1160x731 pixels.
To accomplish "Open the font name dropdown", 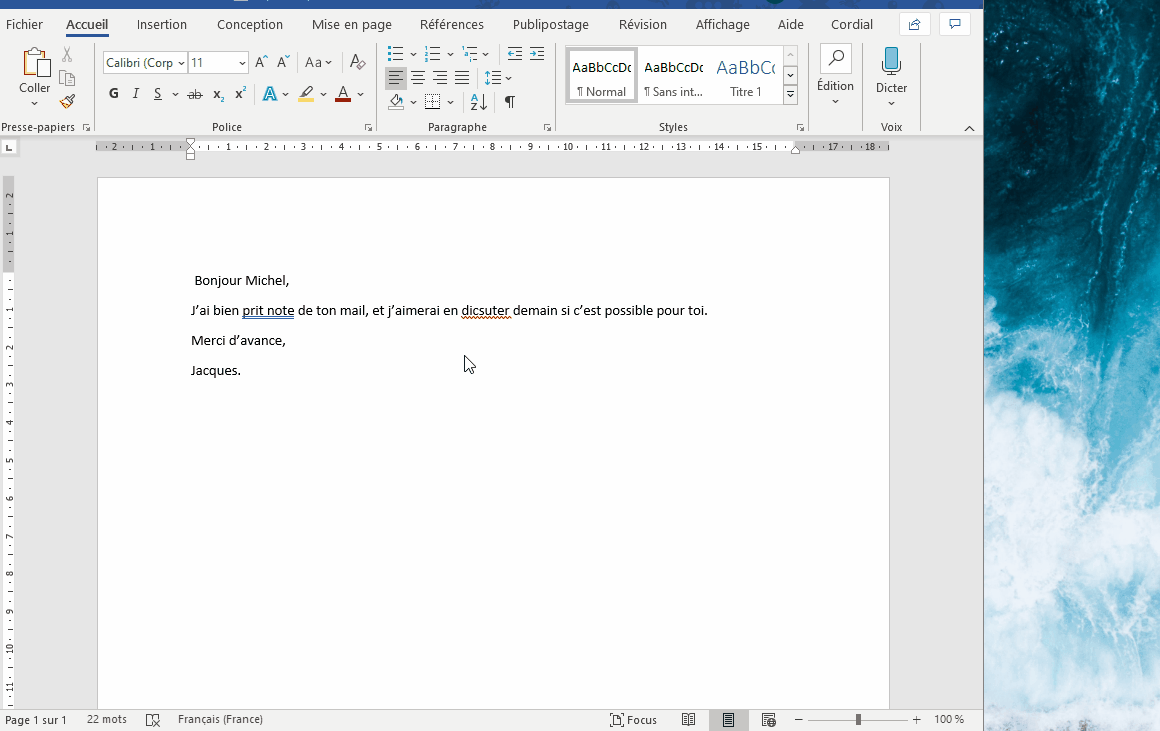I will pos(181,63).
